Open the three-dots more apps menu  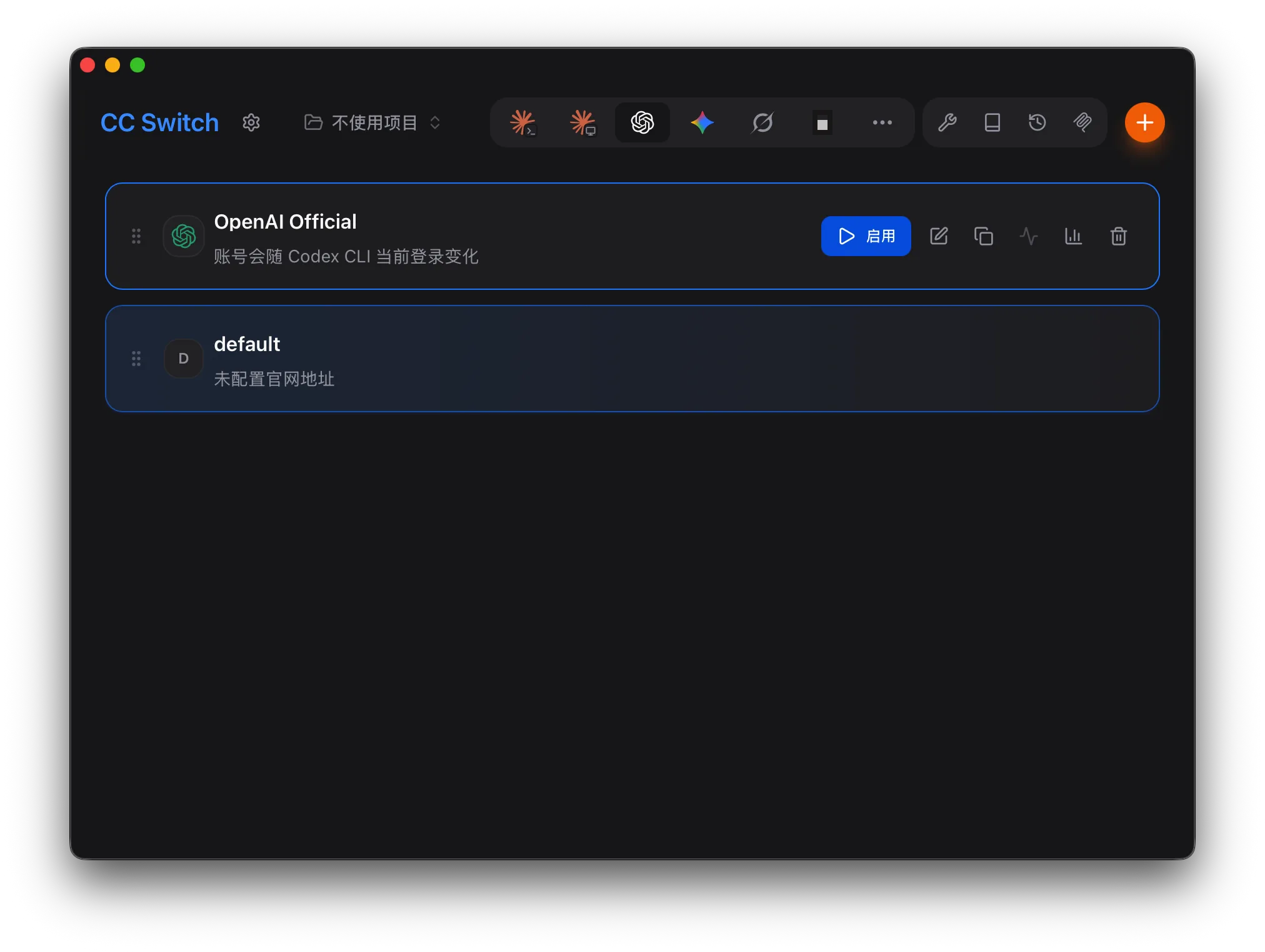point(882,122)
